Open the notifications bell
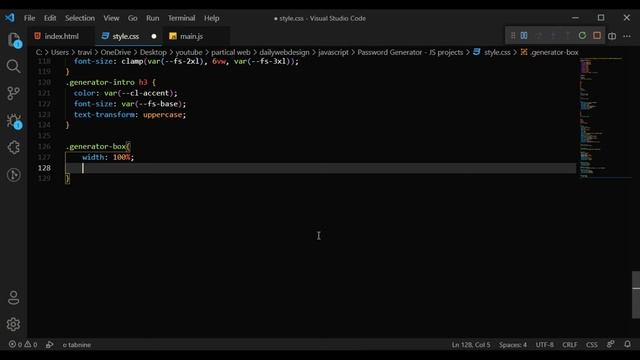Image resolution: width=640 pixels, height=360 pixels. click(628, 344)
